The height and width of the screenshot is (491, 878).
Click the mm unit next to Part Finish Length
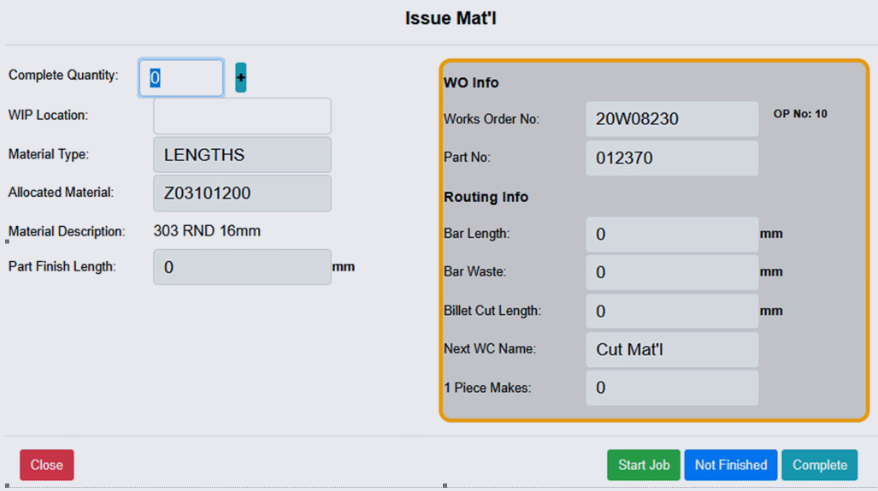point(343,266)
